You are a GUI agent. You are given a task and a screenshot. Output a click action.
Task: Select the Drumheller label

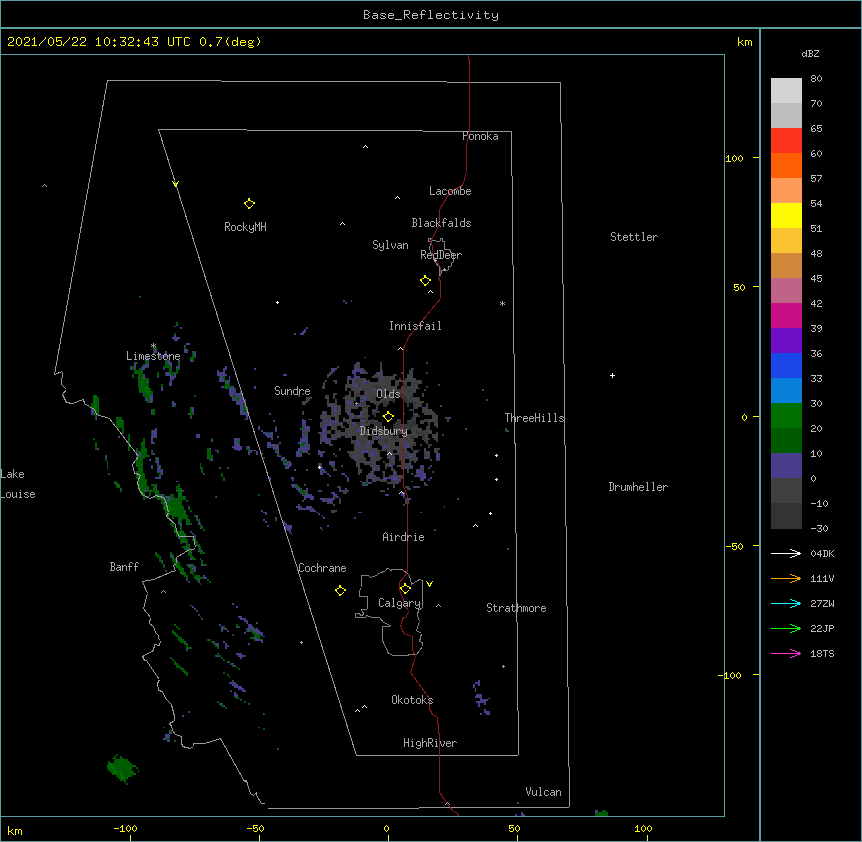tap(638, 487)
